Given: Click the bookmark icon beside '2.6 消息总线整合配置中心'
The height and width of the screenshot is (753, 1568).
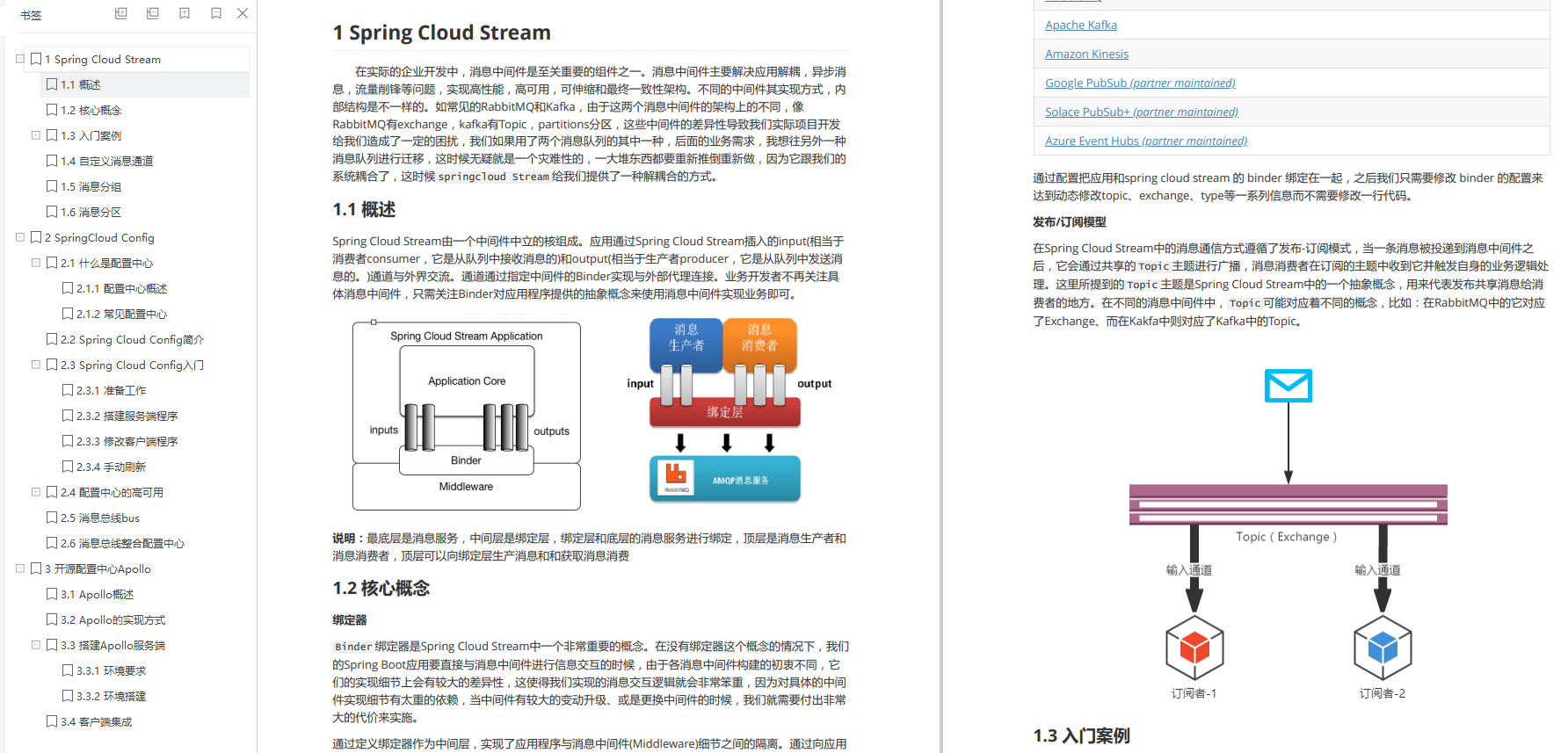Looking at the screenshot, I should click(52, 543).
